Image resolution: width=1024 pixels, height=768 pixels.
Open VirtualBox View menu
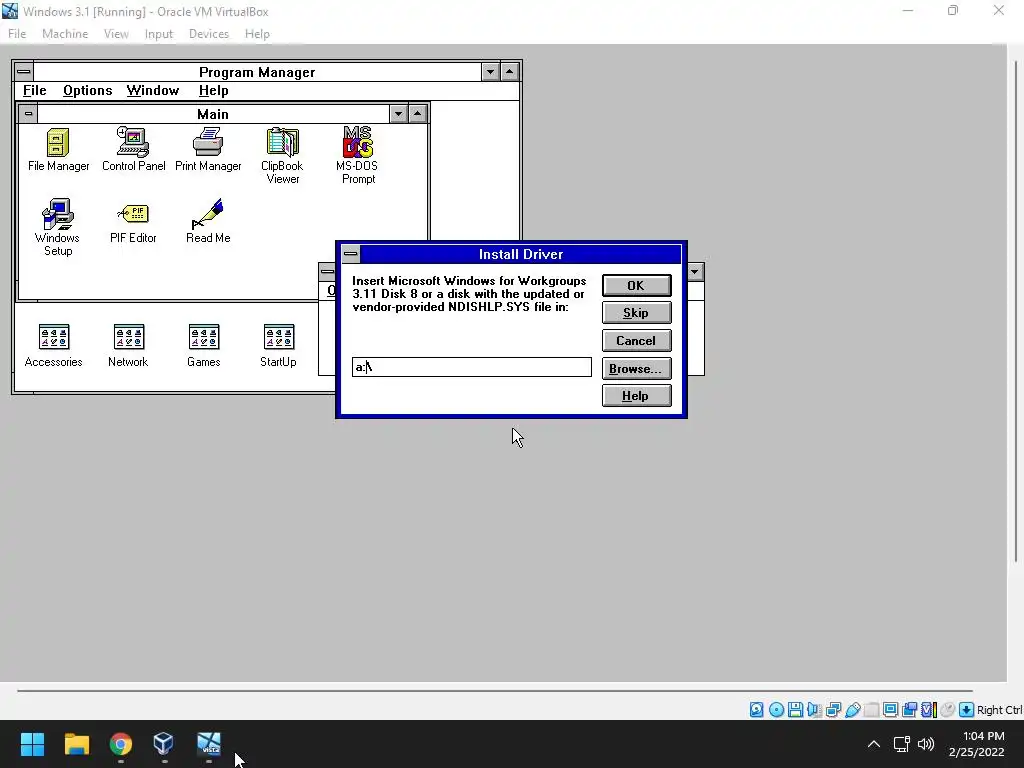point(116,33)
